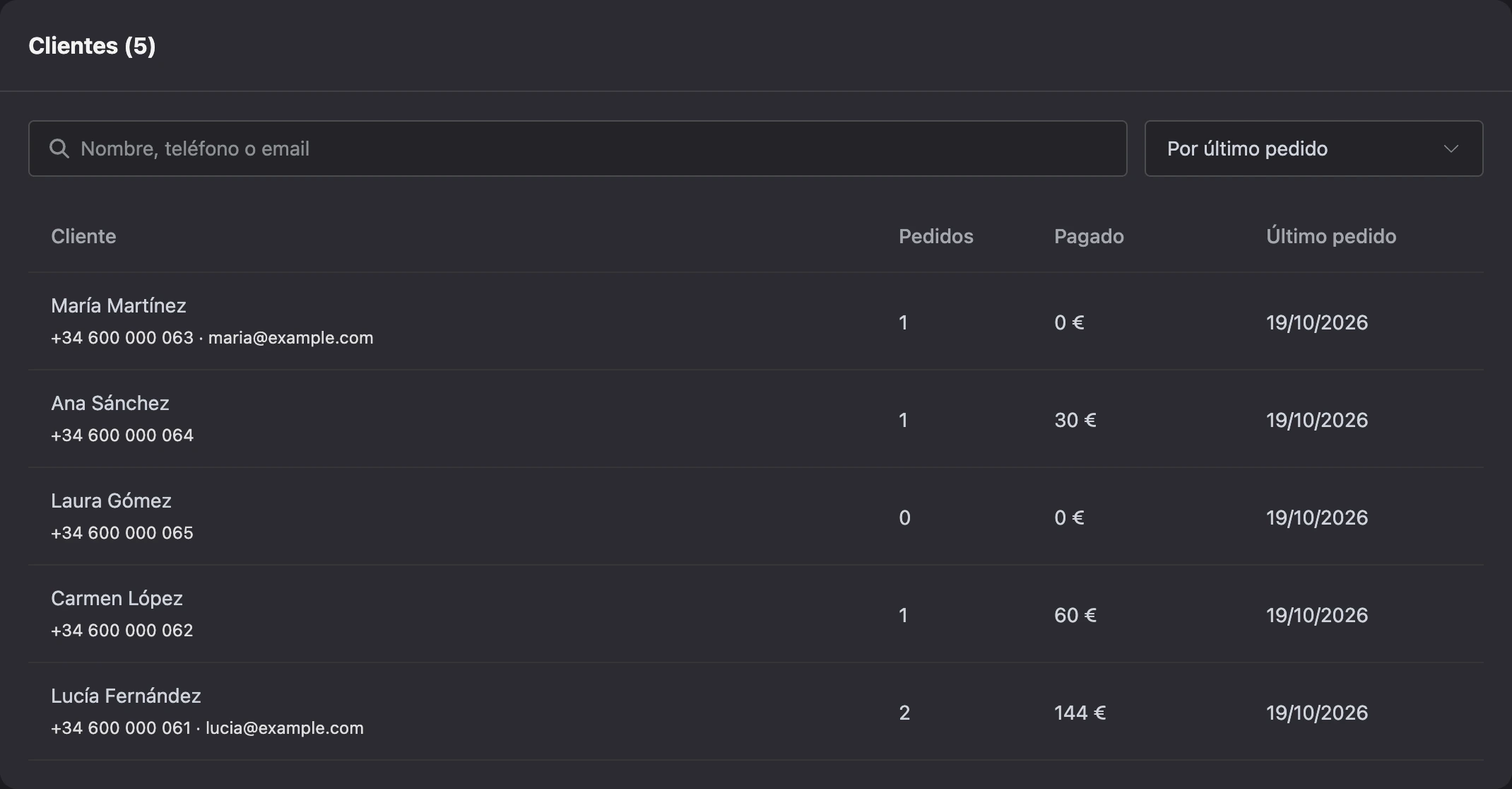This screenshot has width=1512, height=789.
Task: Click maria@example.com contact line
Action: coord(212,338)
